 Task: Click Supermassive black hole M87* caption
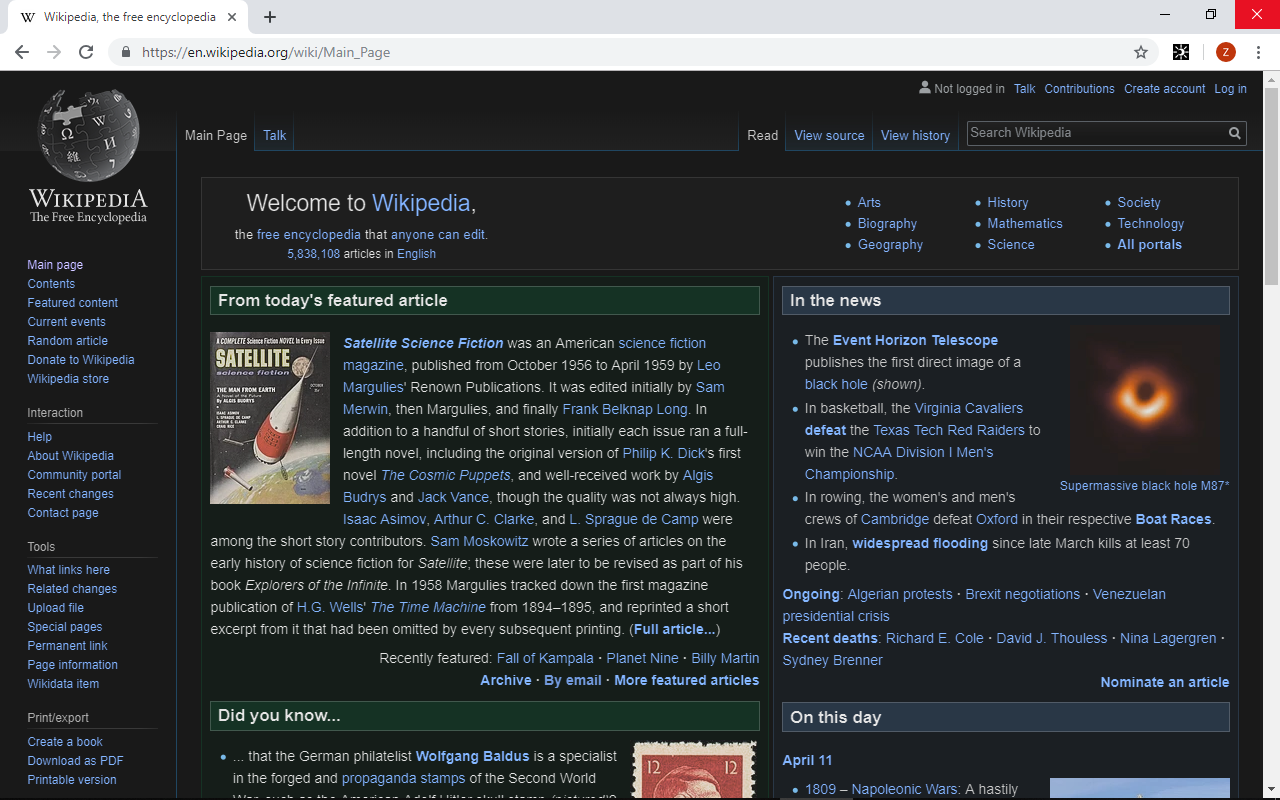pyautogui.click(x=1144, y=486)
